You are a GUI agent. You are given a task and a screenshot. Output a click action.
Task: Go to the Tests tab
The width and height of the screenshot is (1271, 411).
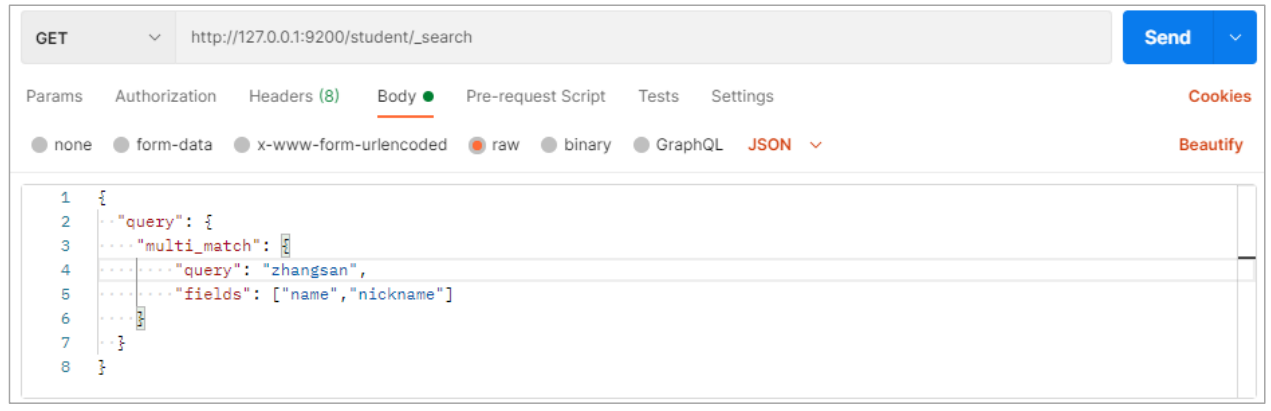click(x=658, y=97)
